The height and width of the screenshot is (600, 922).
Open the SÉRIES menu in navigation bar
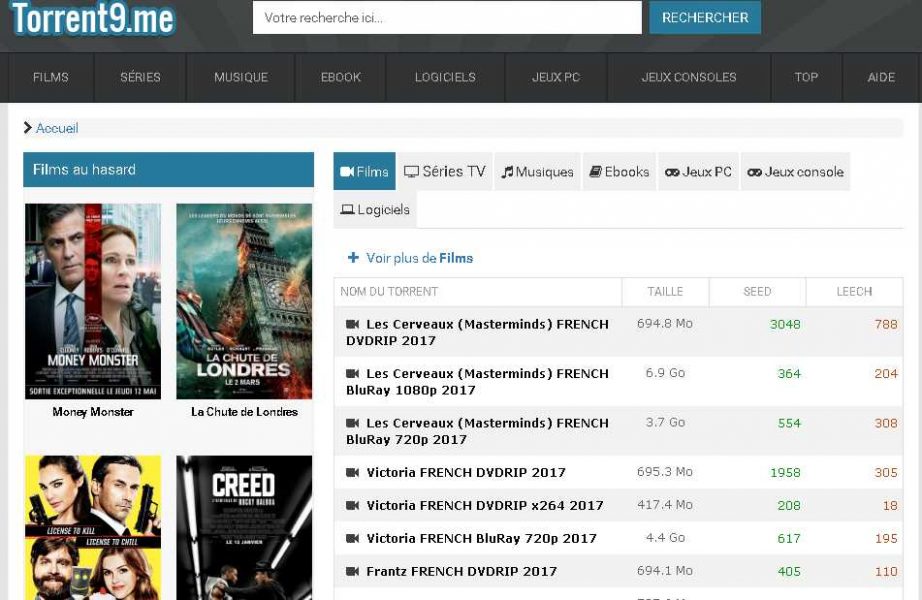(x=140, y=77)
